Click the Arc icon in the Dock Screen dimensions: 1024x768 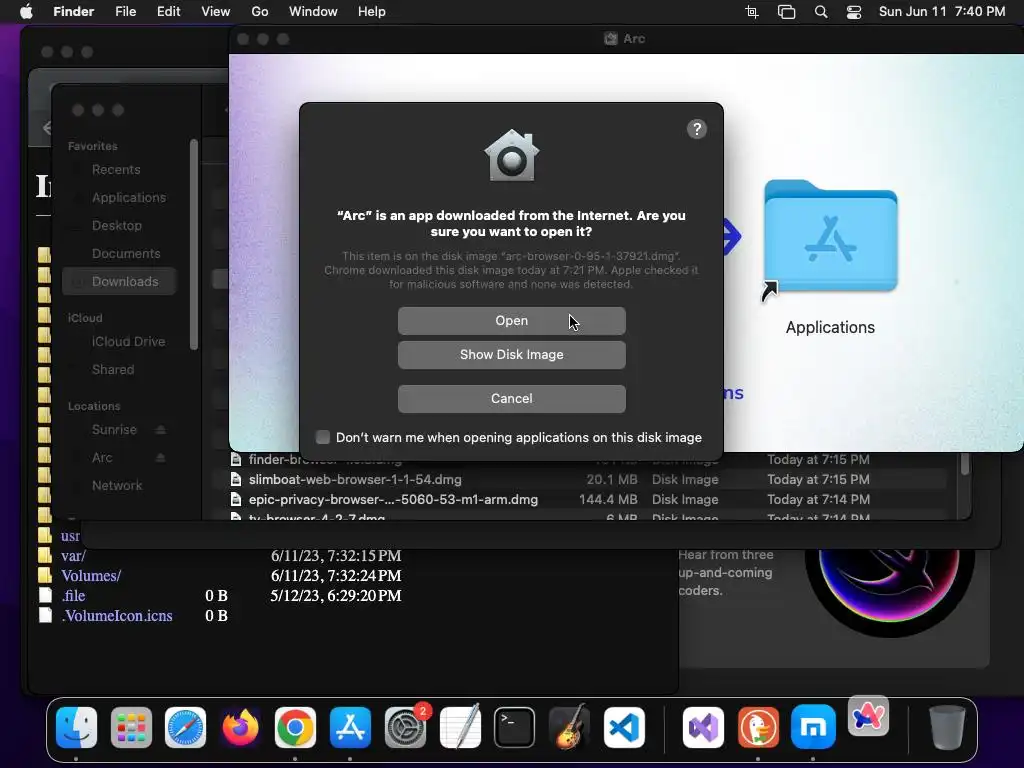click(x=868, y=716)
